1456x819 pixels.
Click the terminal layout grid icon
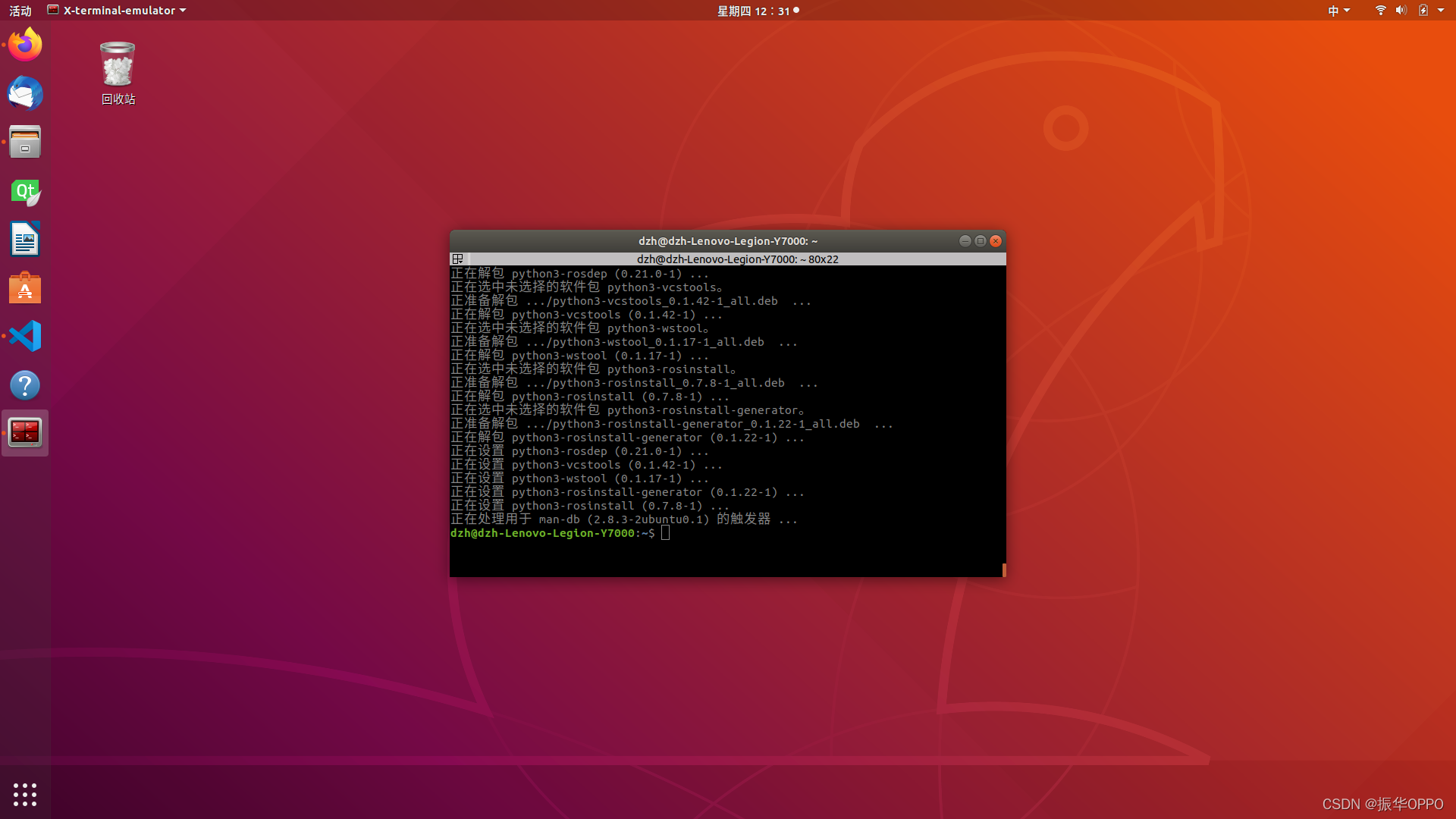(x=457, y=259)
